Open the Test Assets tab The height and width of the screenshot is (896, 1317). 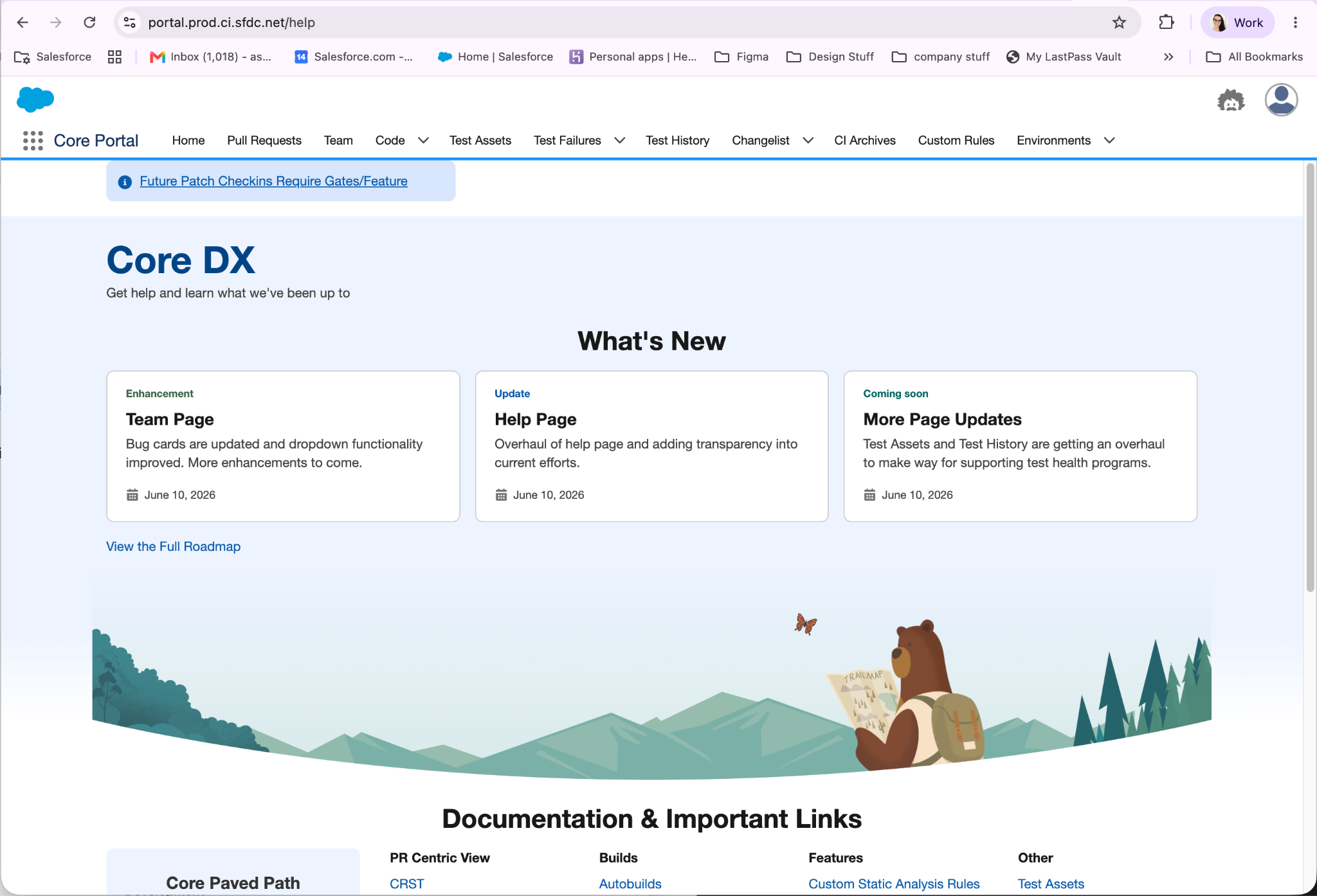point(480,140)
